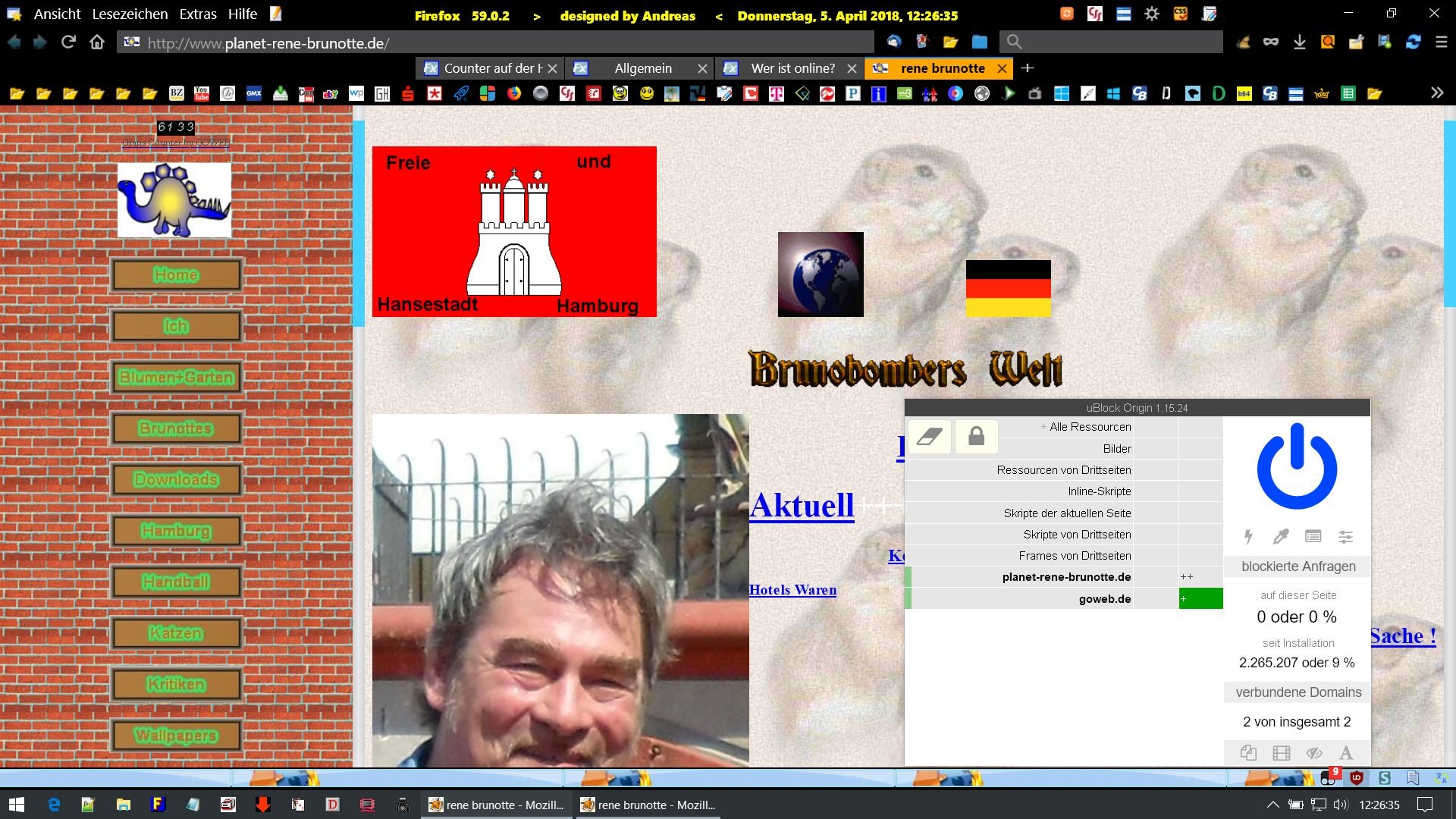Click uBlock eraser icon for element zapper cache
Image resolution: width=1456 pixels, height=819 pixels.
coord(929,436)
